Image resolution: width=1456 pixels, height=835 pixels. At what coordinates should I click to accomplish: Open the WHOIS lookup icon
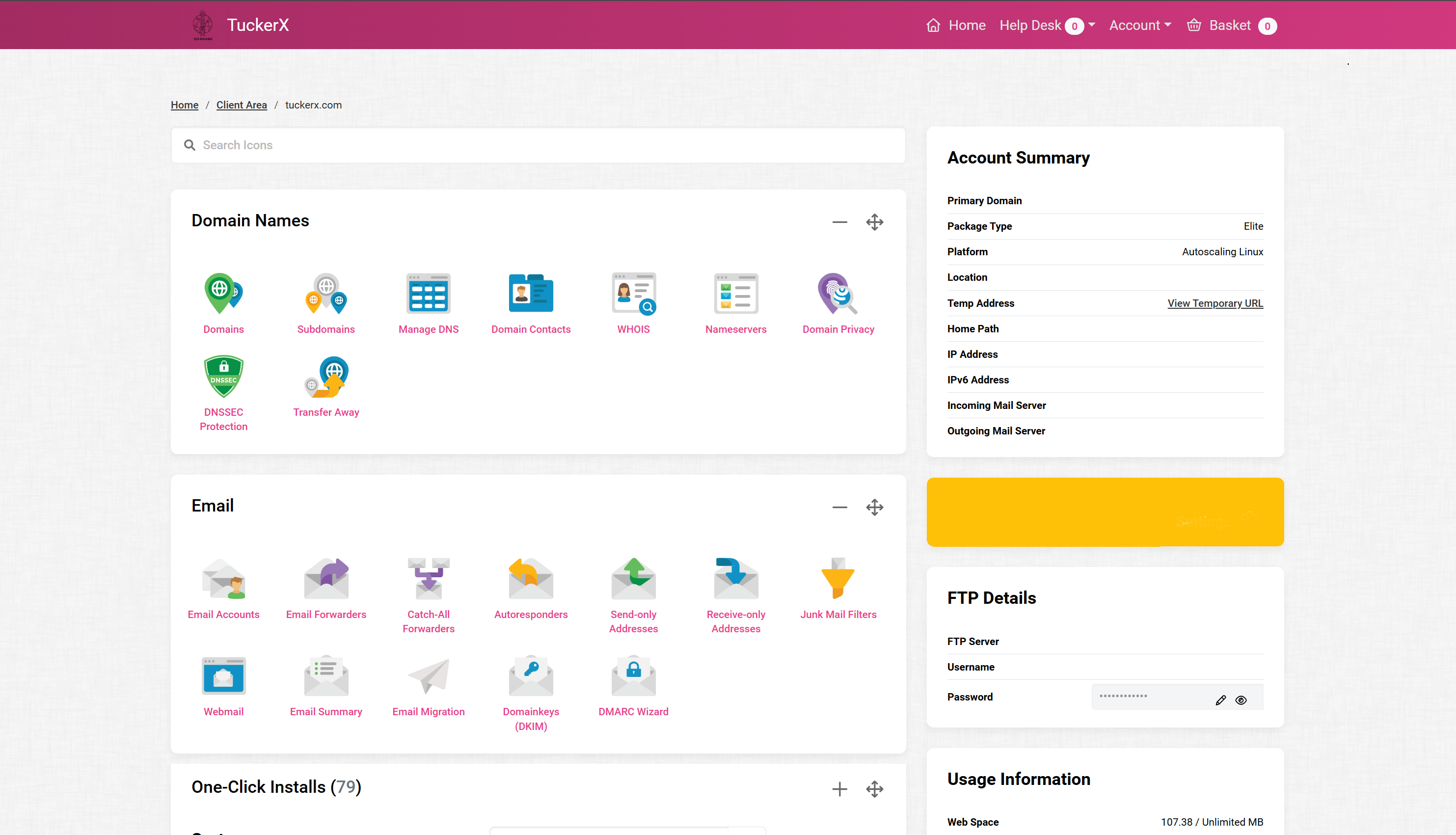(633, 303)
